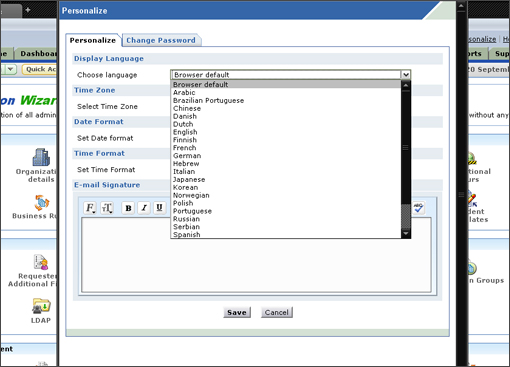Select Hebrew in language list

click(286, 164)
